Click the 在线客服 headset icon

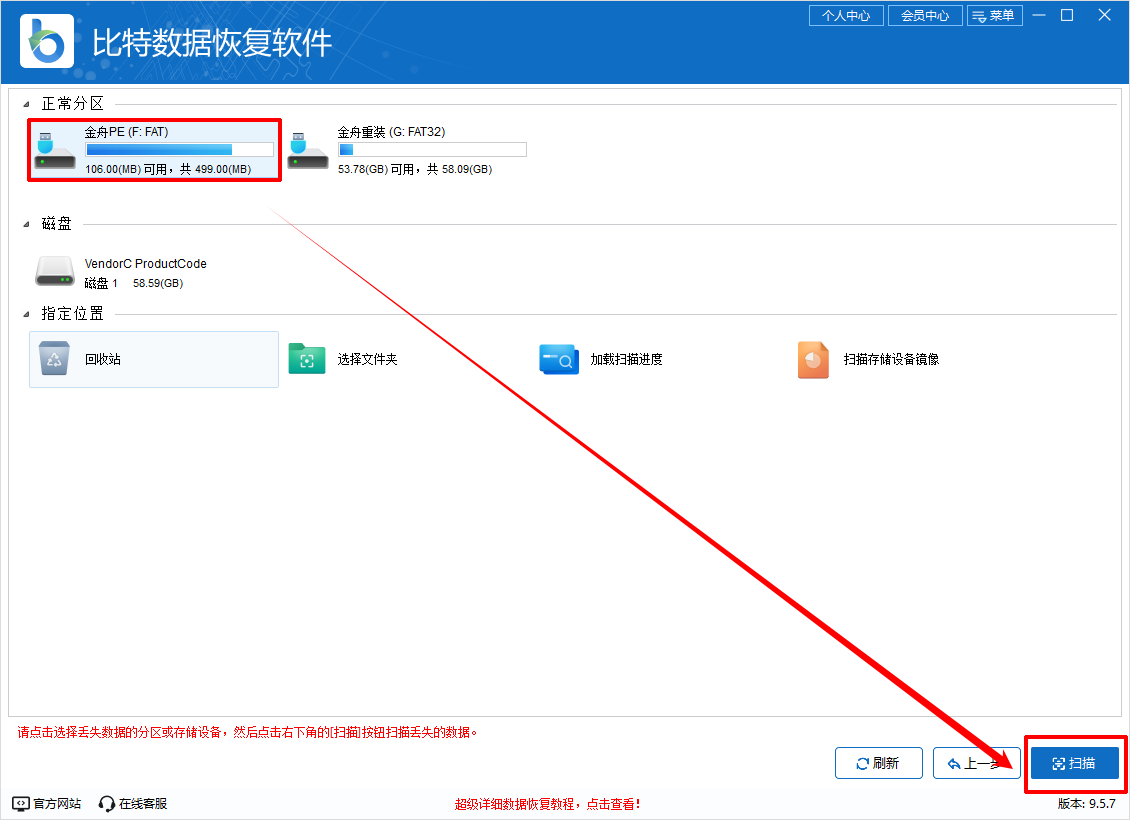click(x=107, y=803)
